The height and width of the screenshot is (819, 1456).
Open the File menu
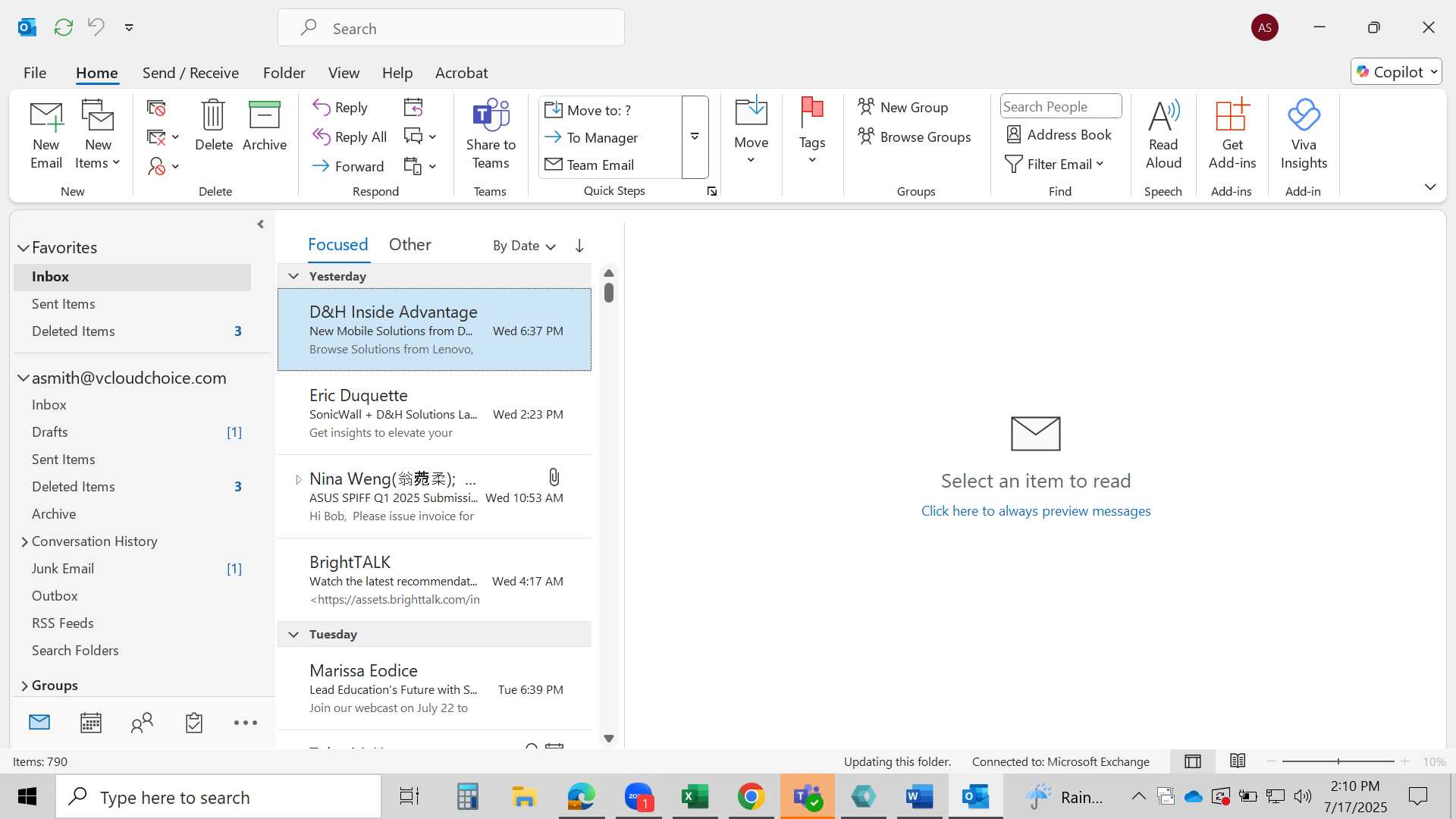click(35, 73)
